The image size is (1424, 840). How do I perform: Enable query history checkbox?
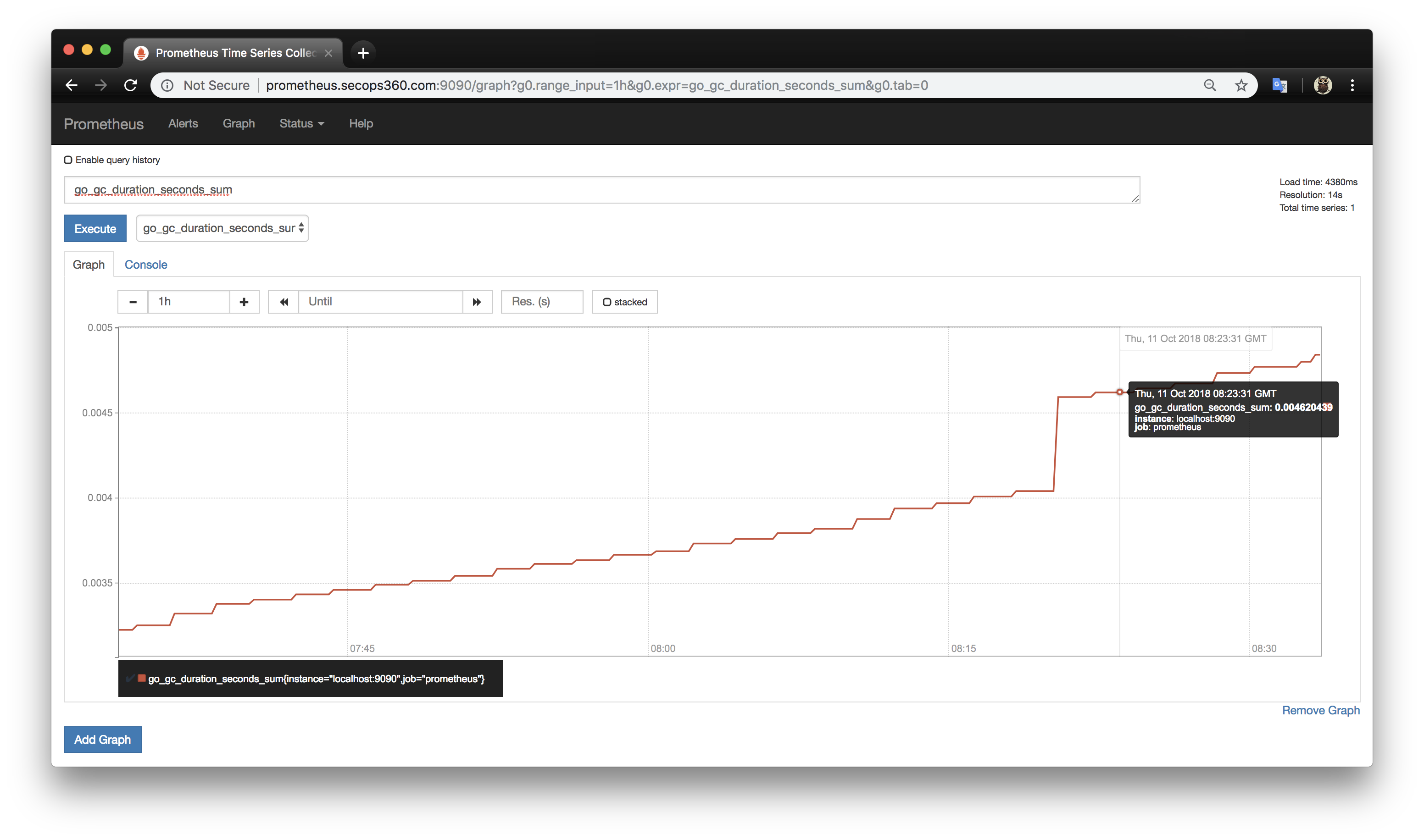(x=68, y=160)
